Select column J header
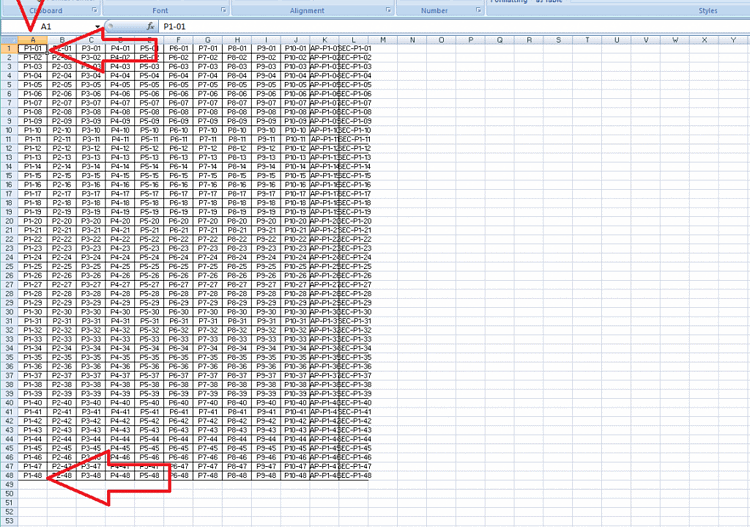 click(x=295, y=40)
